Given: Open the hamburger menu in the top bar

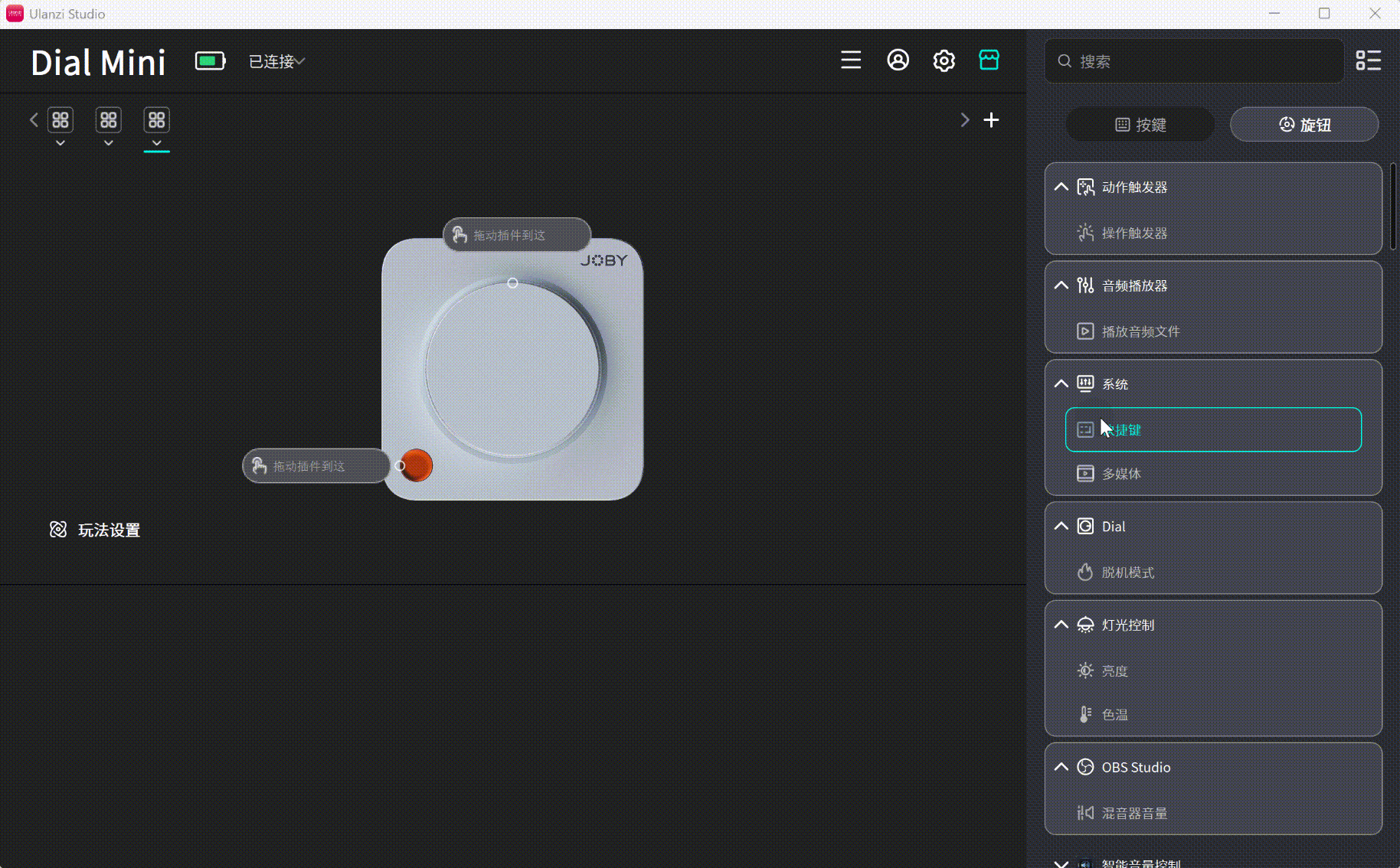Looking at the screenshot, I should [x=851, y=60].
